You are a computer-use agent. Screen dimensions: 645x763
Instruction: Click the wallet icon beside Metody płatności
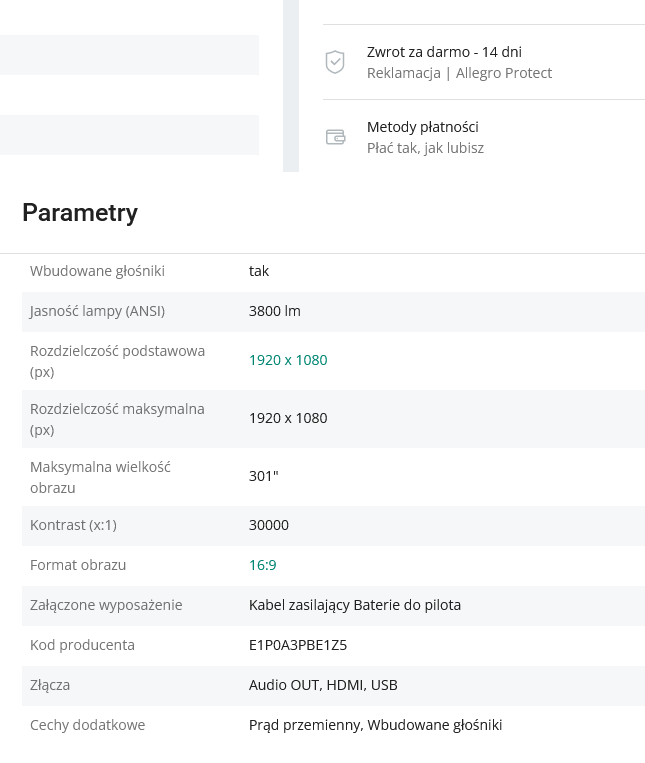click(x=335, y=137)
